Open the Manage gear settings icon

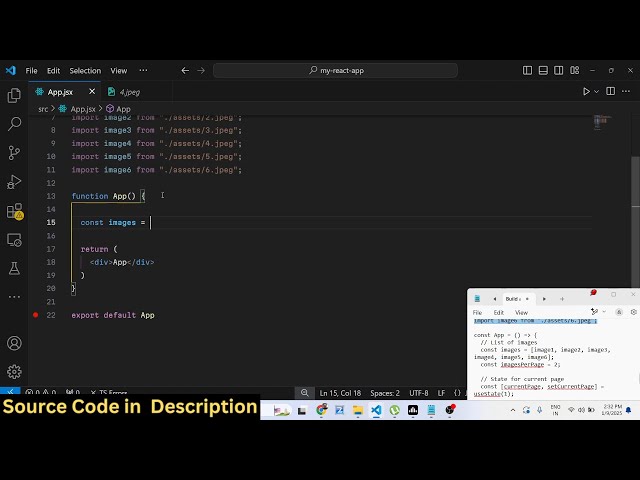click(14, 371)
